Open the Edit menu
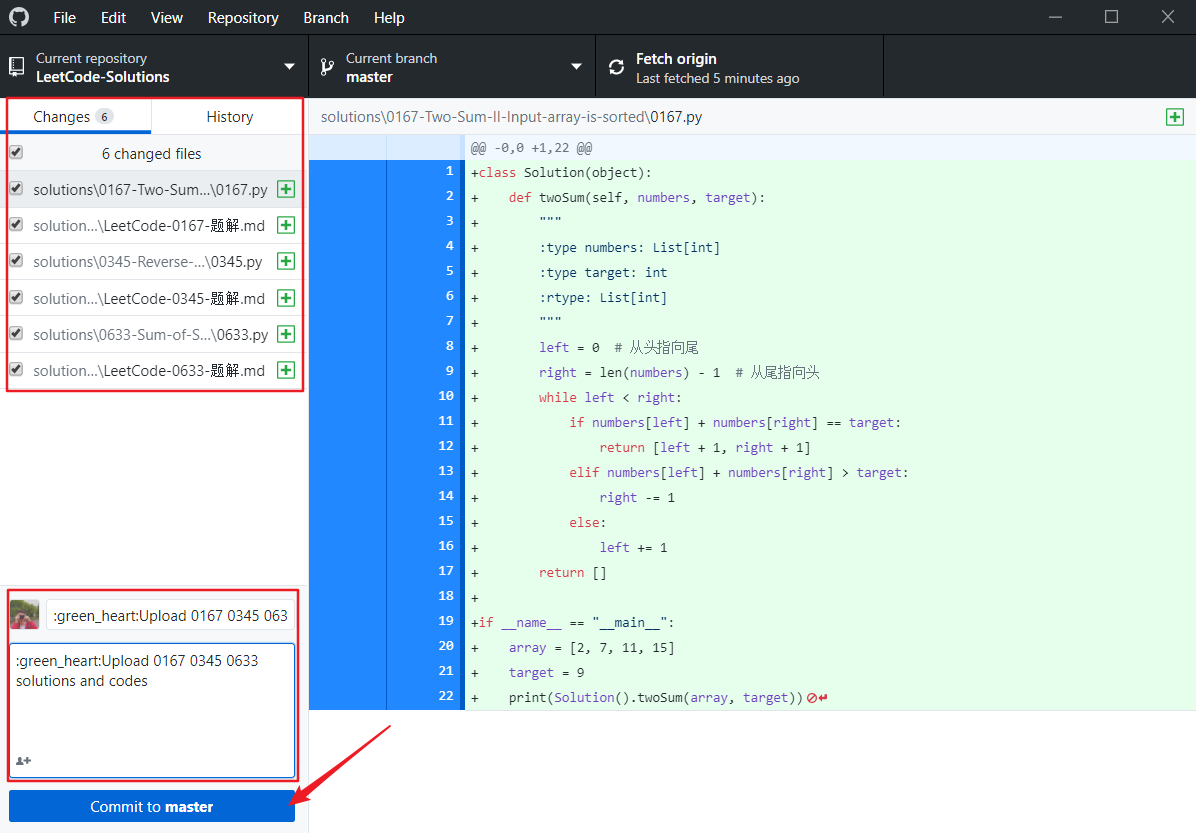1196x833 pixels. tap(113, 18)
